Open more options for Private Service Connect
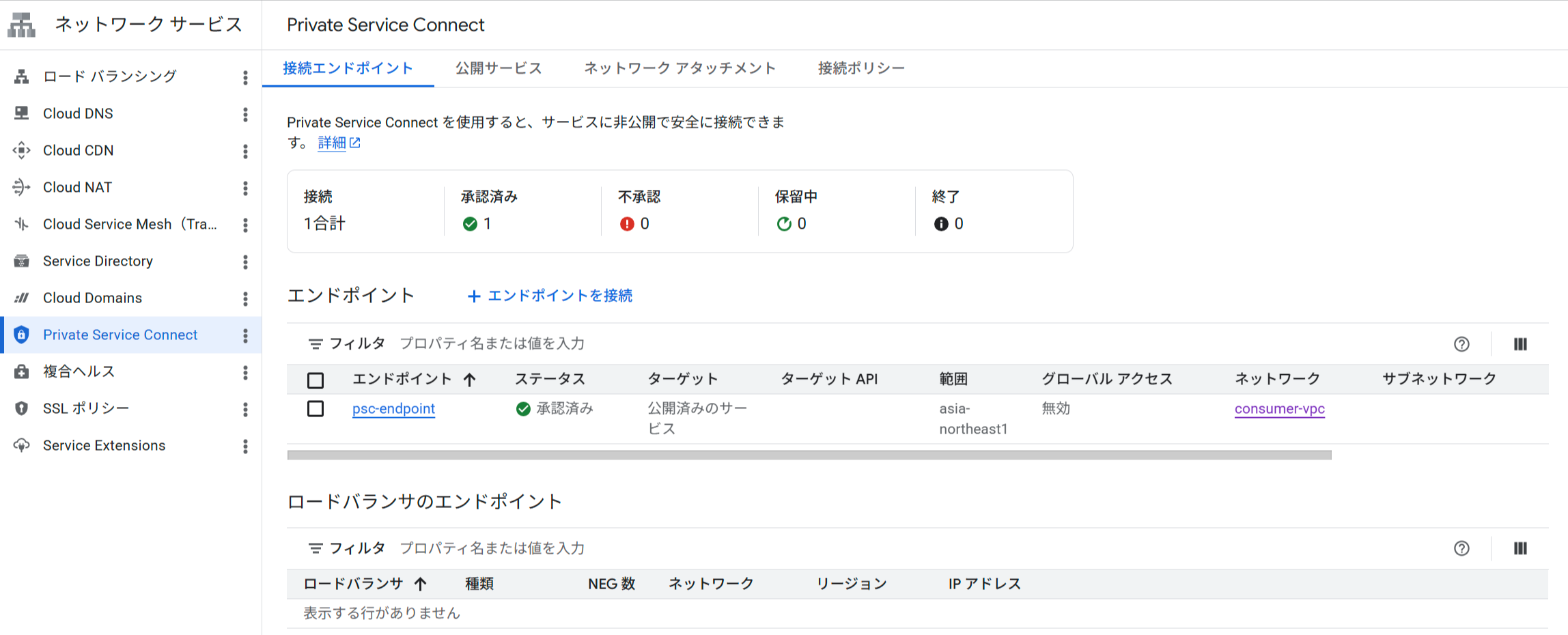The width and height of the screenshot is (1568, 635). click(245, 335)
